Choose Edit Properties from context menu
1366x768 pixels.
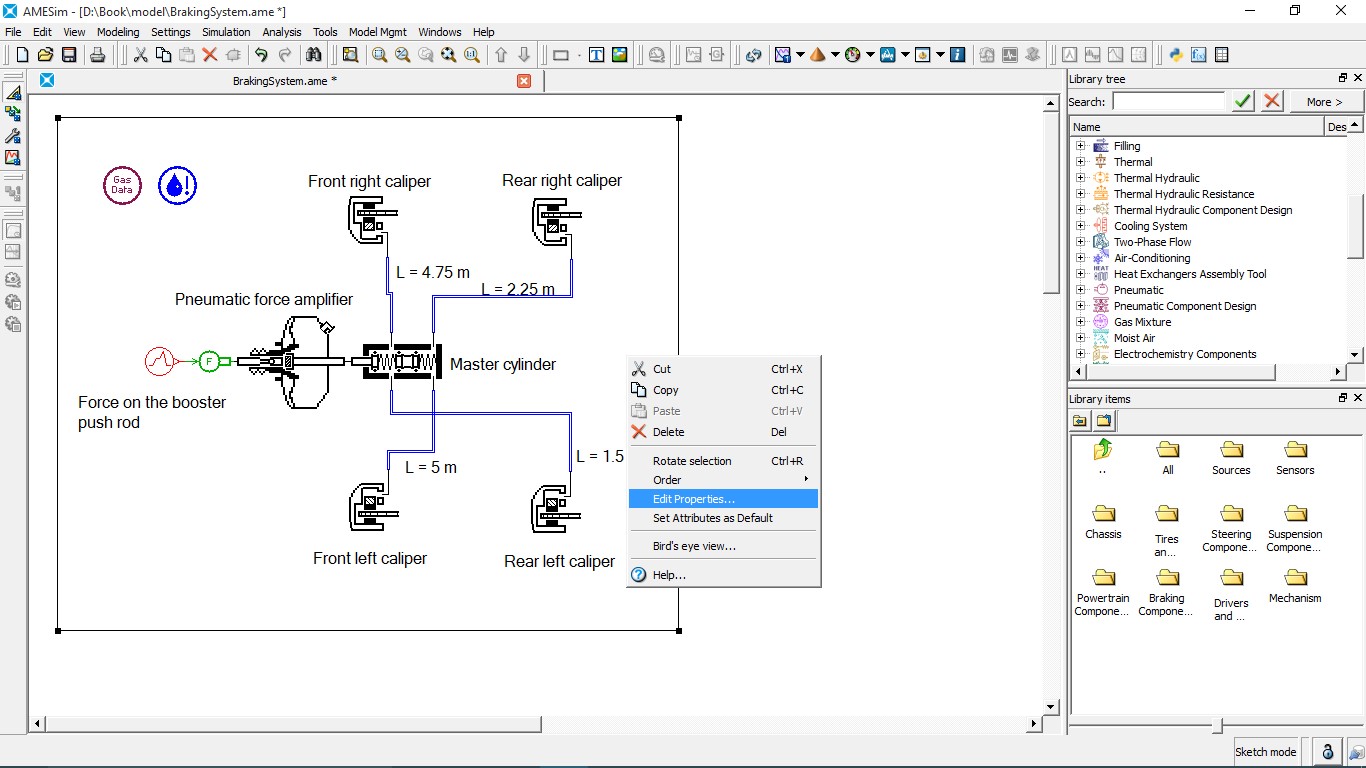click(x=693, y=499)
